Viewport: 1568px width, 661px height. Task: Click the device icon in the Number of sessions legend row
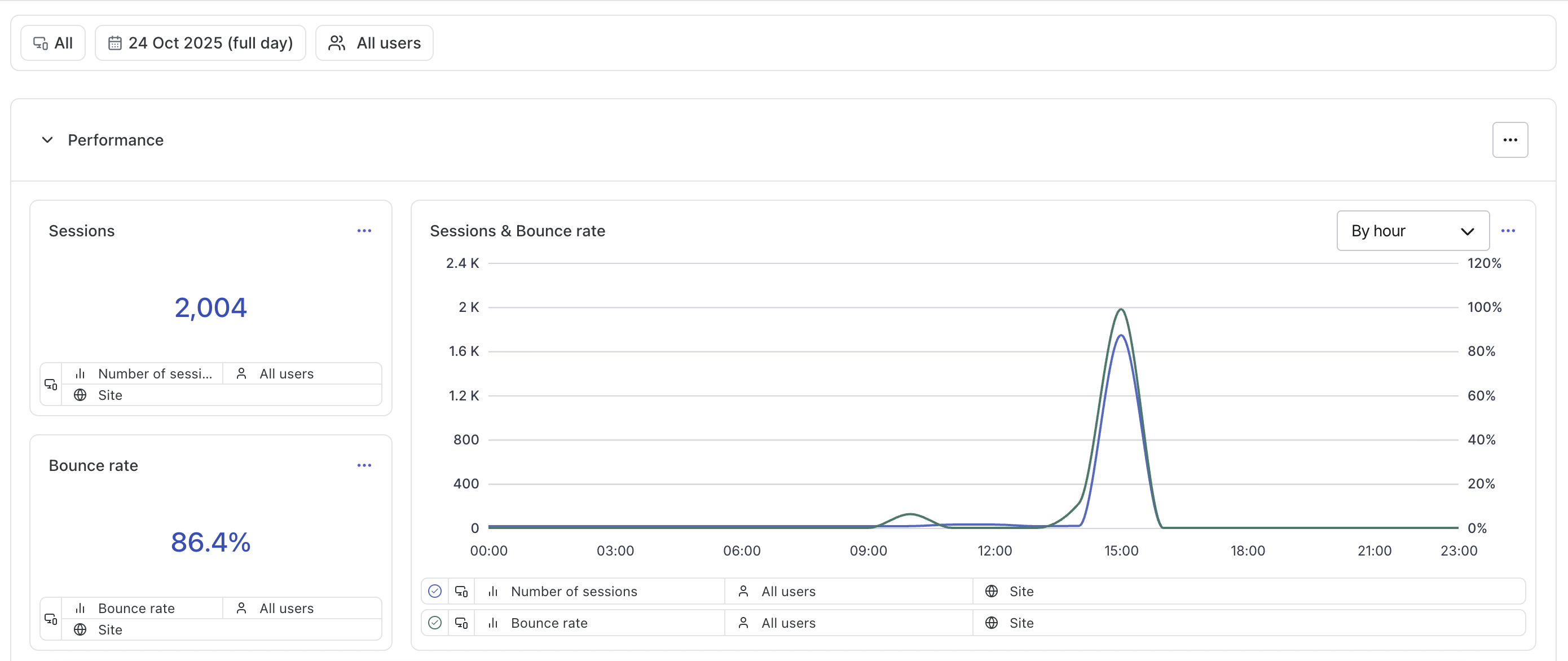(461, 591)
